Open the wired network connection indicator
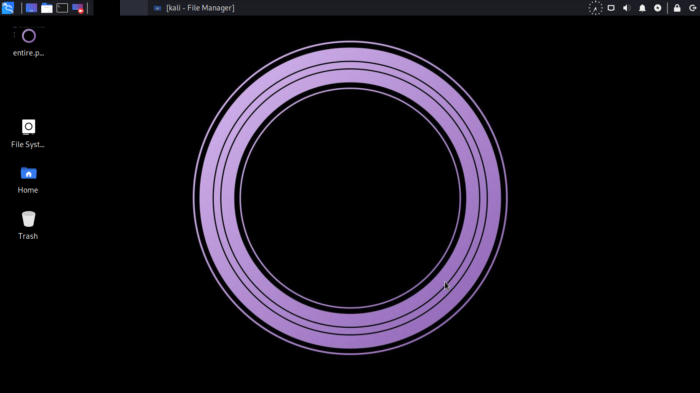 [x=611, y=8]
